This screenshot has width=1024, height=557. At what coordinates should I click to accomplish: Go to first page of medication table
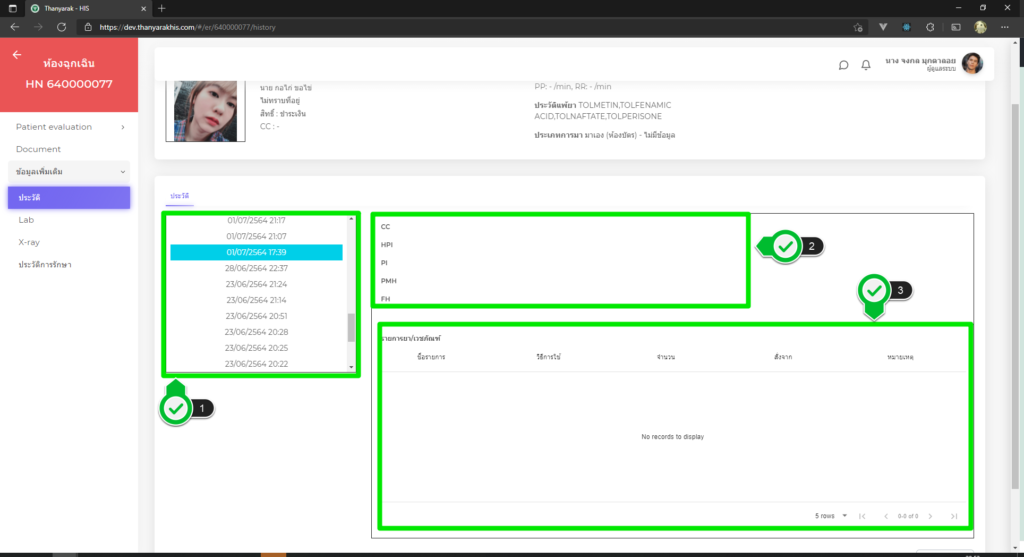[x=862, y=516]
